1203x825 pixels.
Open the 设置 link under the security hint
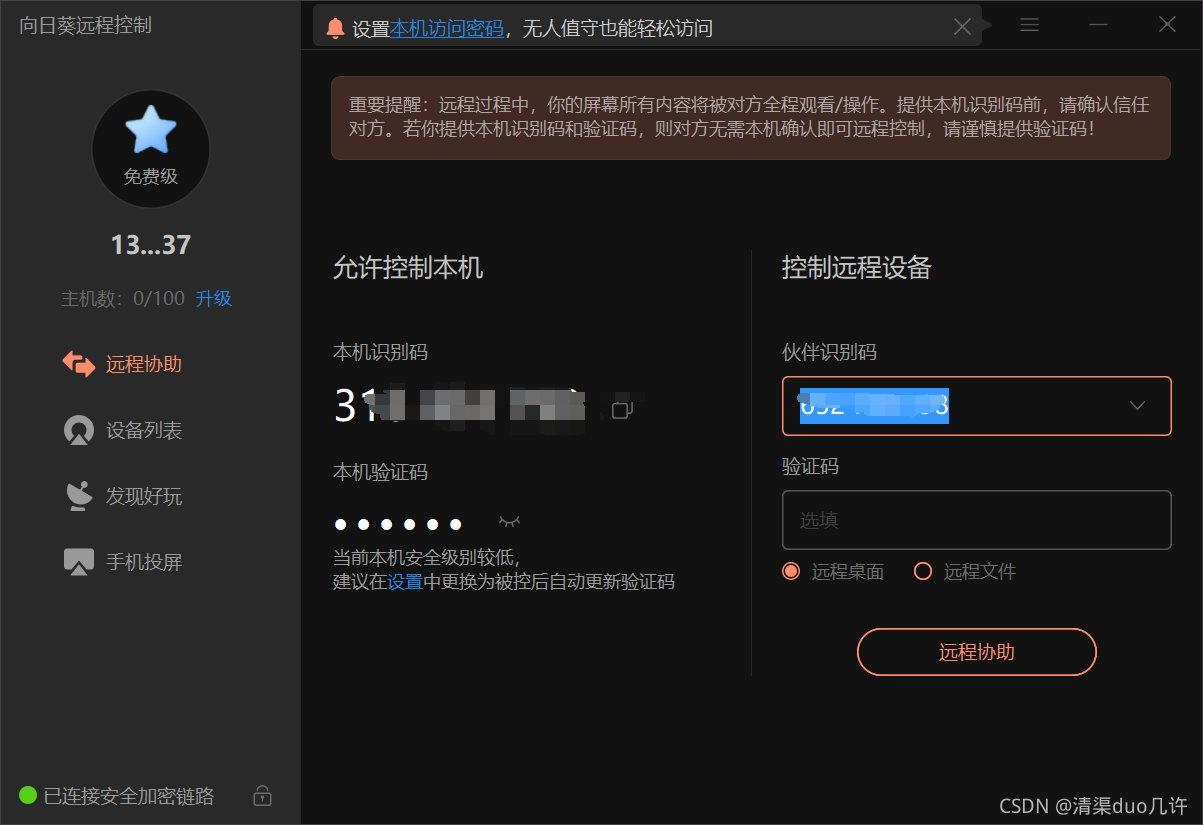point(405,582)
